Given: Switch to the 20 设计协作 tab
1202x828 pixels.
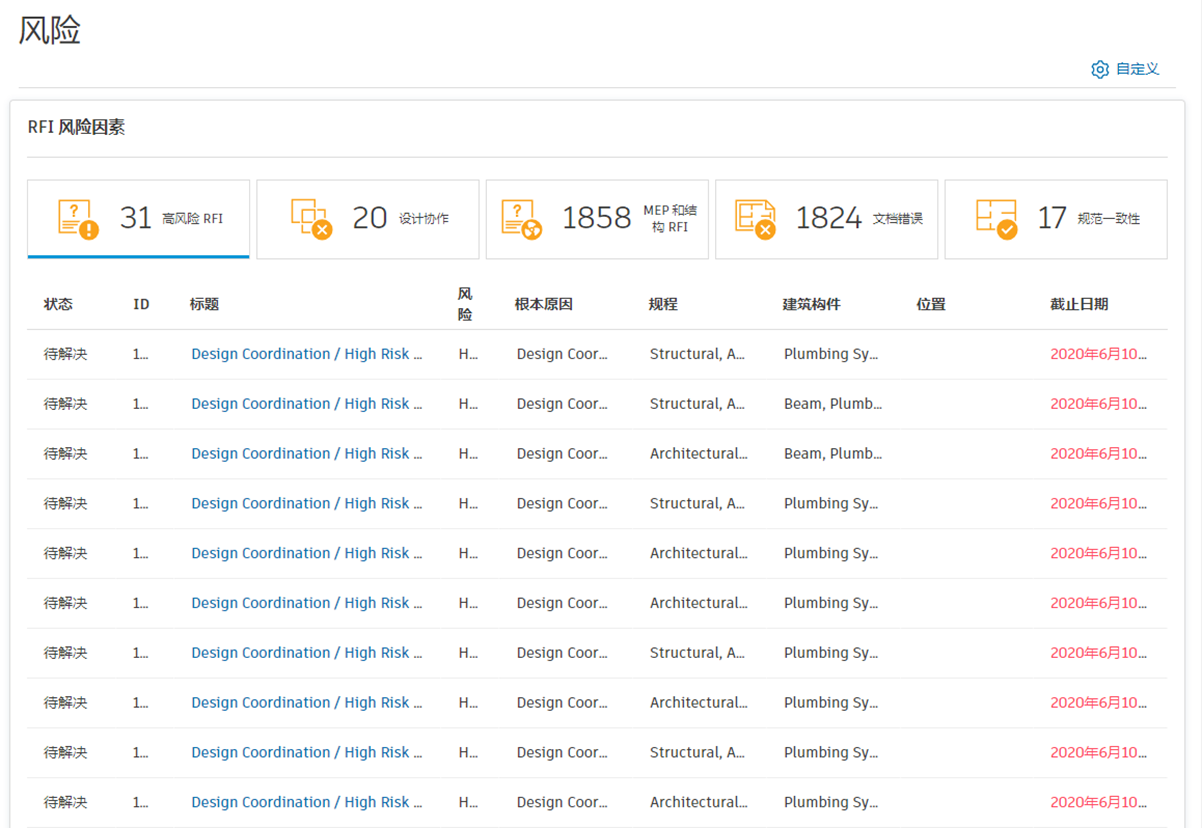Looking at the screenshot, I should click(x=368, y=219).
